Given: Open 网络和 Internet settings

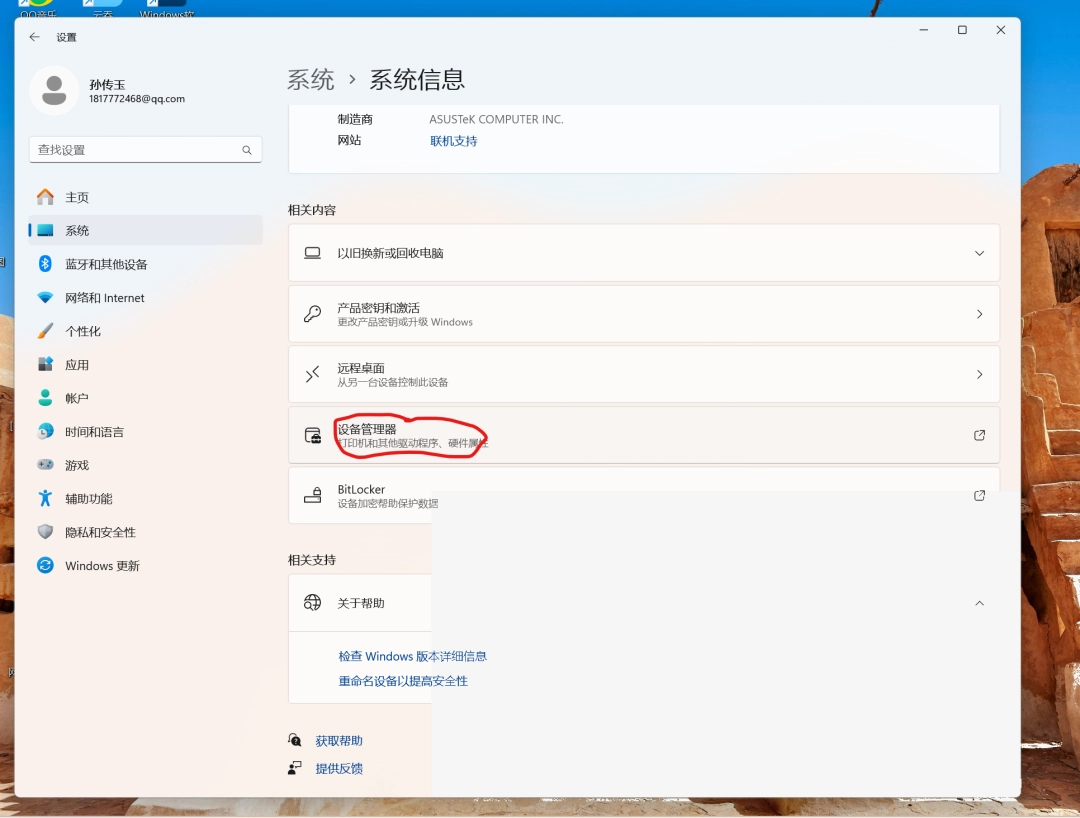Looking at the screenshot, I should (x=145, y=297).
